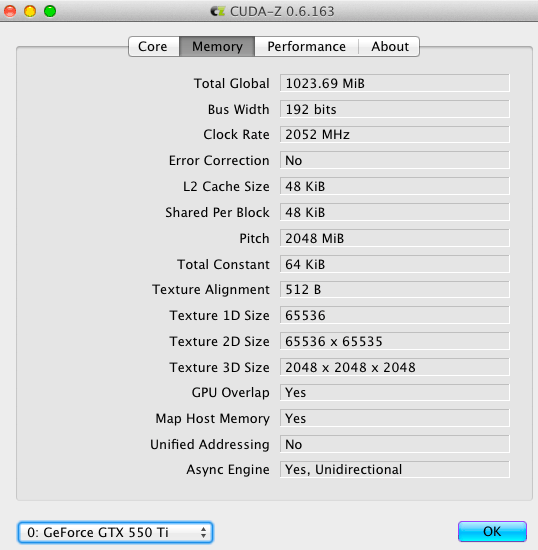Click the CUDA-Z 0.6.163 window title
Screen dimensions: 538x550
282,12
